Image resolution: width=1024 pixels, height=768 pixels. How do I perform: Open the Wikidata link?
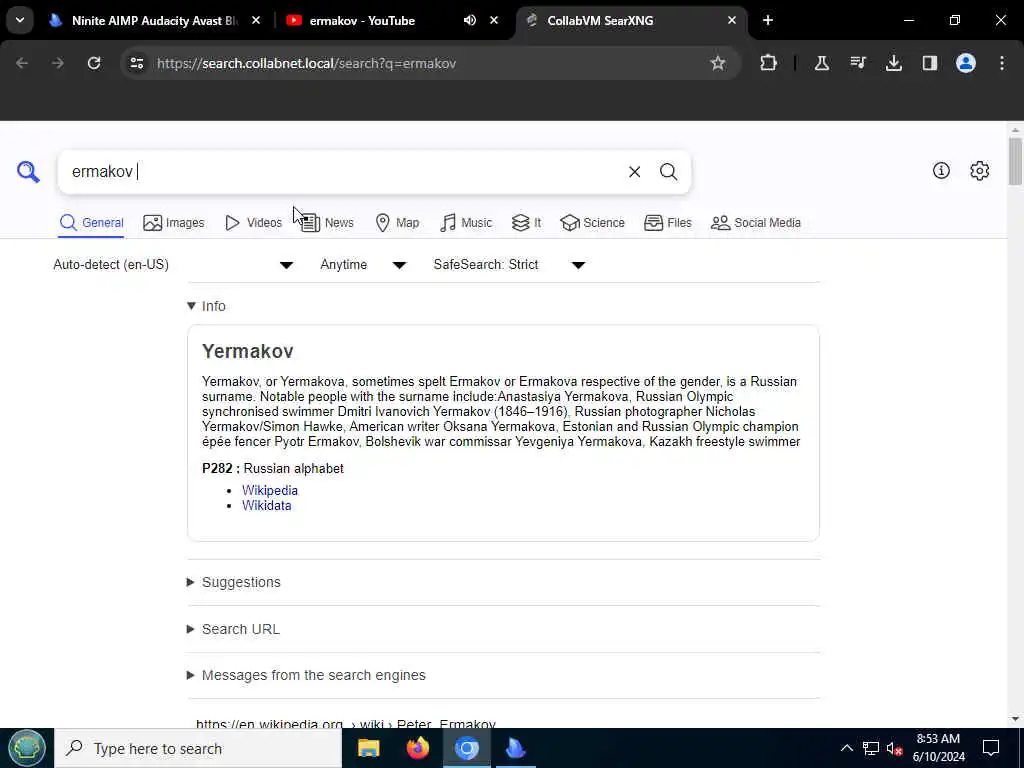(x=266, y=505)
